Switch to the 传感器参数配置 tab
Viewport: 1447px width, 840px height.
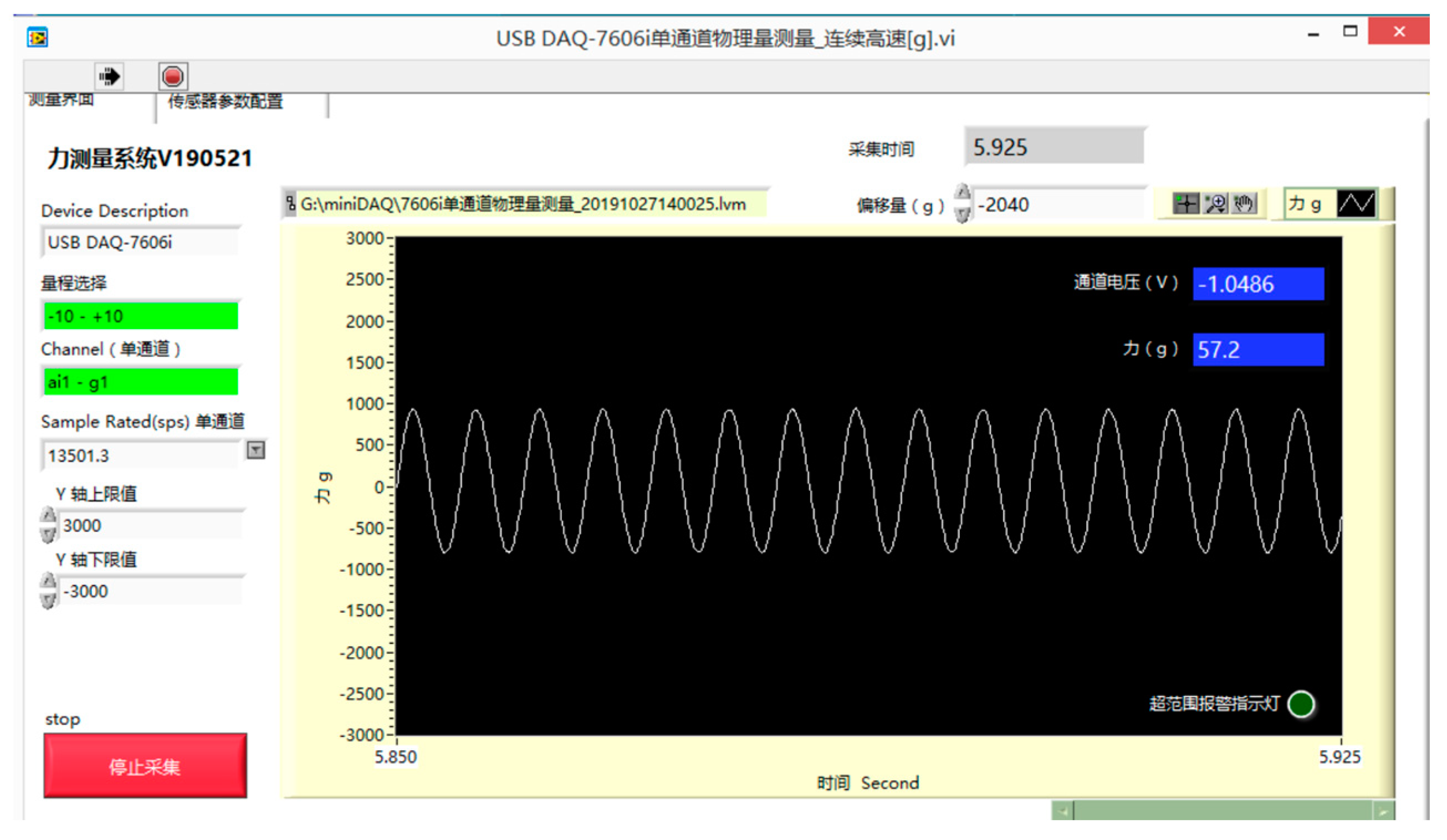(226, 101)
